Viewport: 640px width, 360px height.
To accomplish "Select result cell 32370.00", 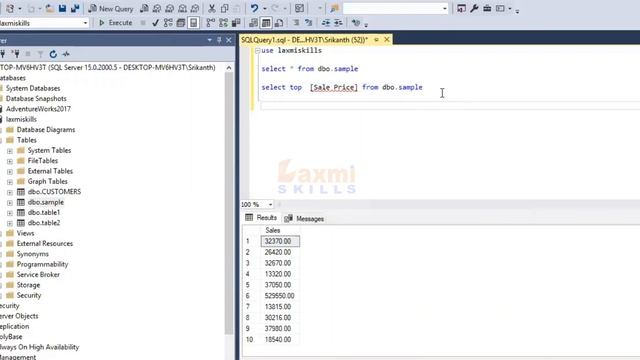I will pos(280,241).
